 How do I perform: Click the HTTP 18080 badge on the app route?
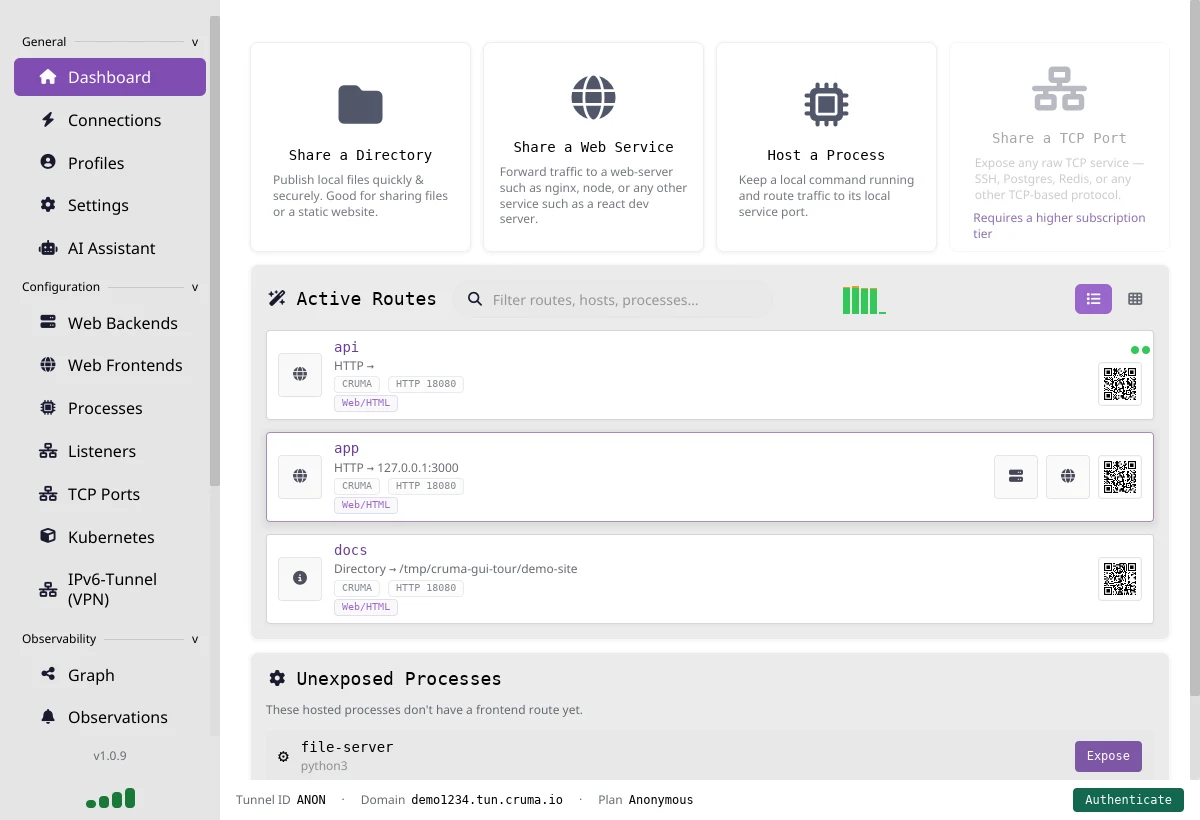426,486
